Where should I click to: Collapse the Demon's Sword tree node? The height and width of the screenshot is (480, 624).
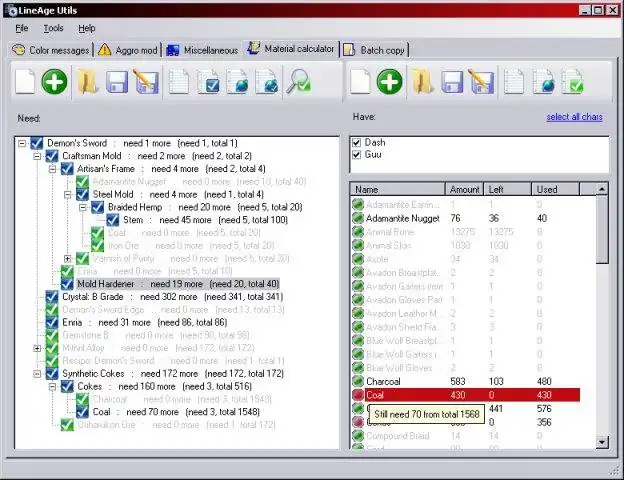click(22, 143)
